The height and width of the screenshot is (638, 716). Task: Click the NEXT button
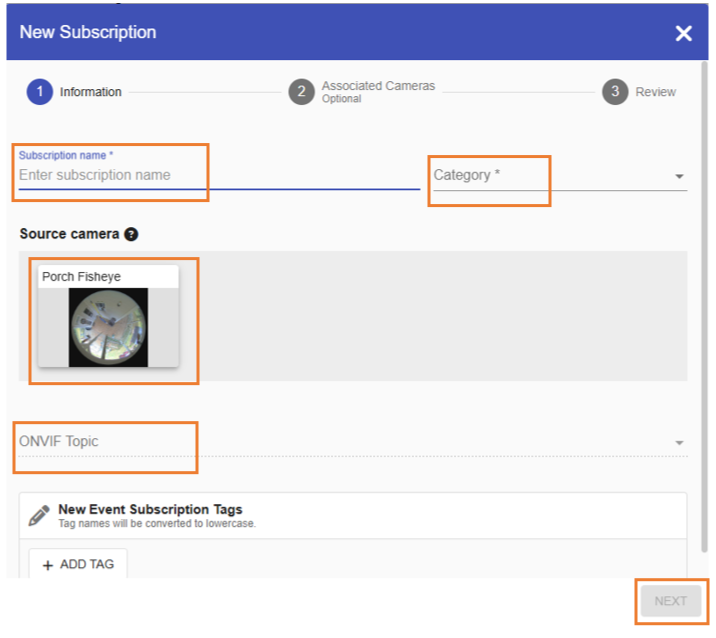[670, 601]
